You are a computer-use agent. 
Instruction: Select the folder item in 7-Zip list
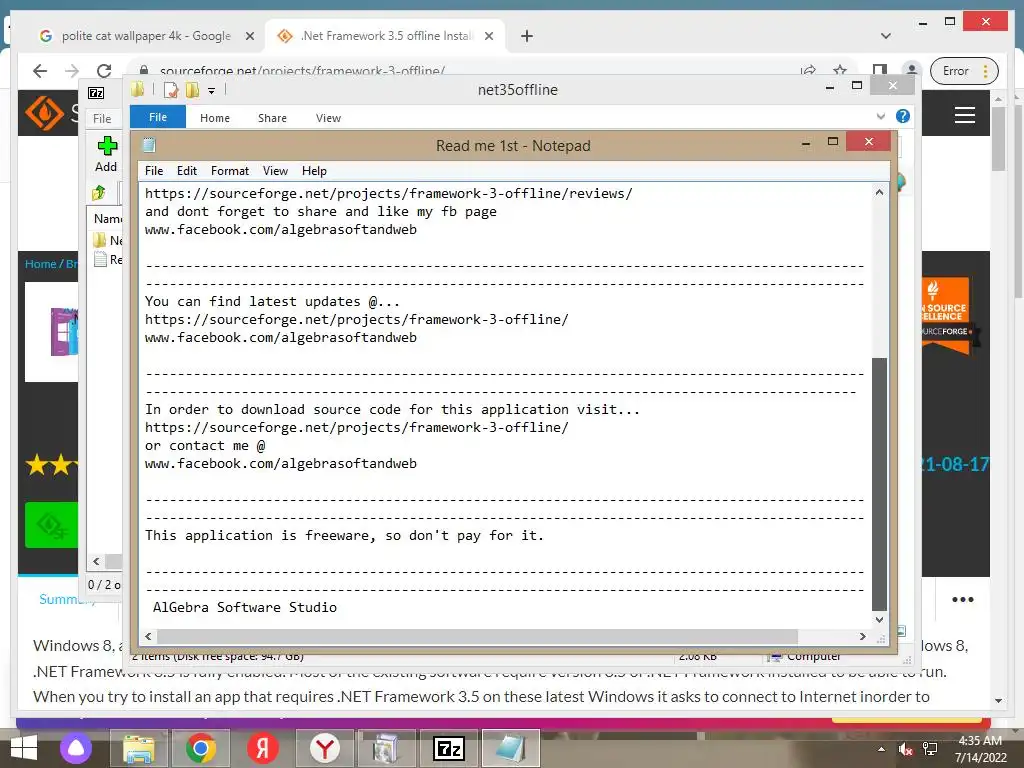[107, 240]
